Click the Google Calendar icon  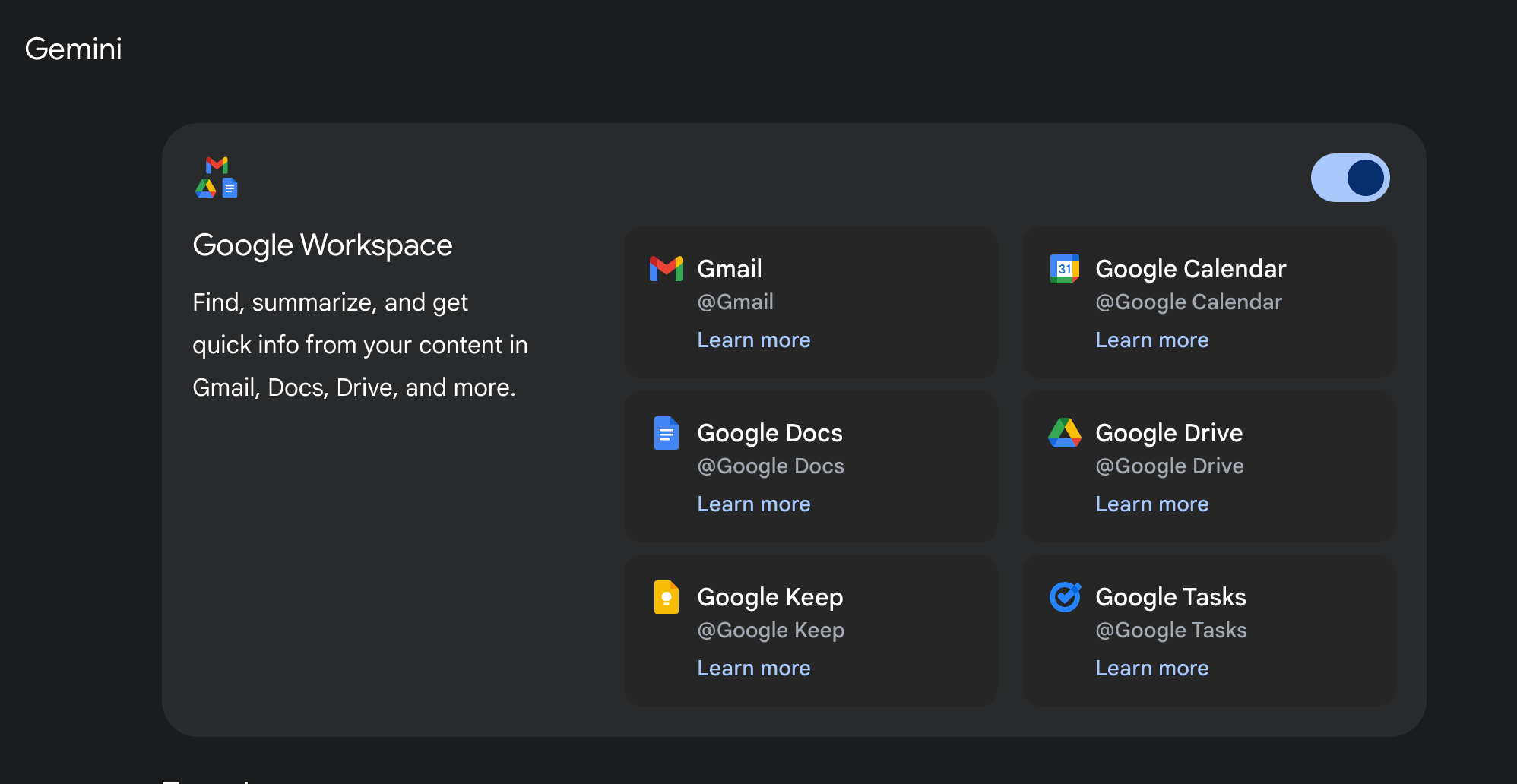[x=1065, y=269]
